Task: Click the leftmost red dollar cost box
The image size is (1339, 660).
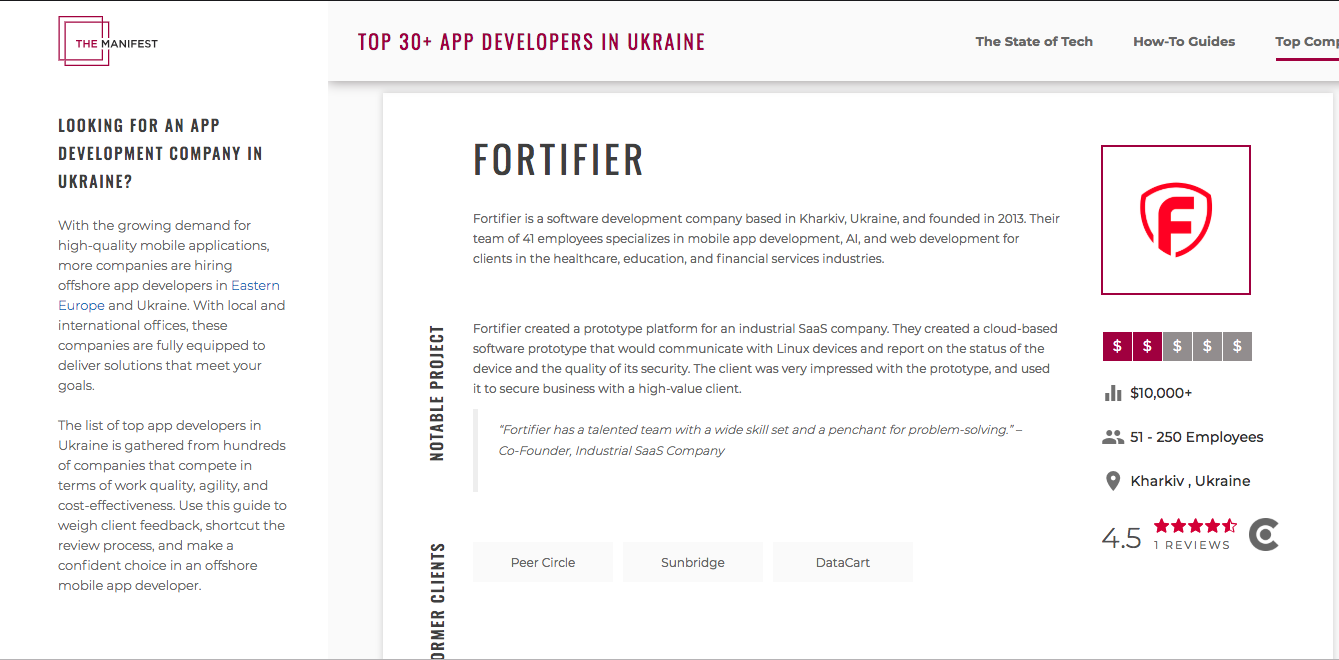Action: [x=1117, y=346]
